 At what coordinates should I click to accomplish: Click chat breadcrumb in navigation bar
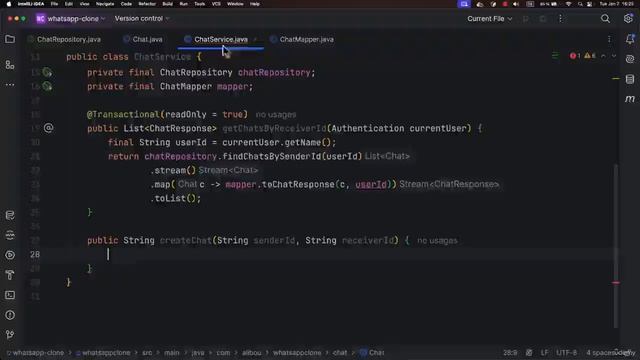(x=340, y=353)
